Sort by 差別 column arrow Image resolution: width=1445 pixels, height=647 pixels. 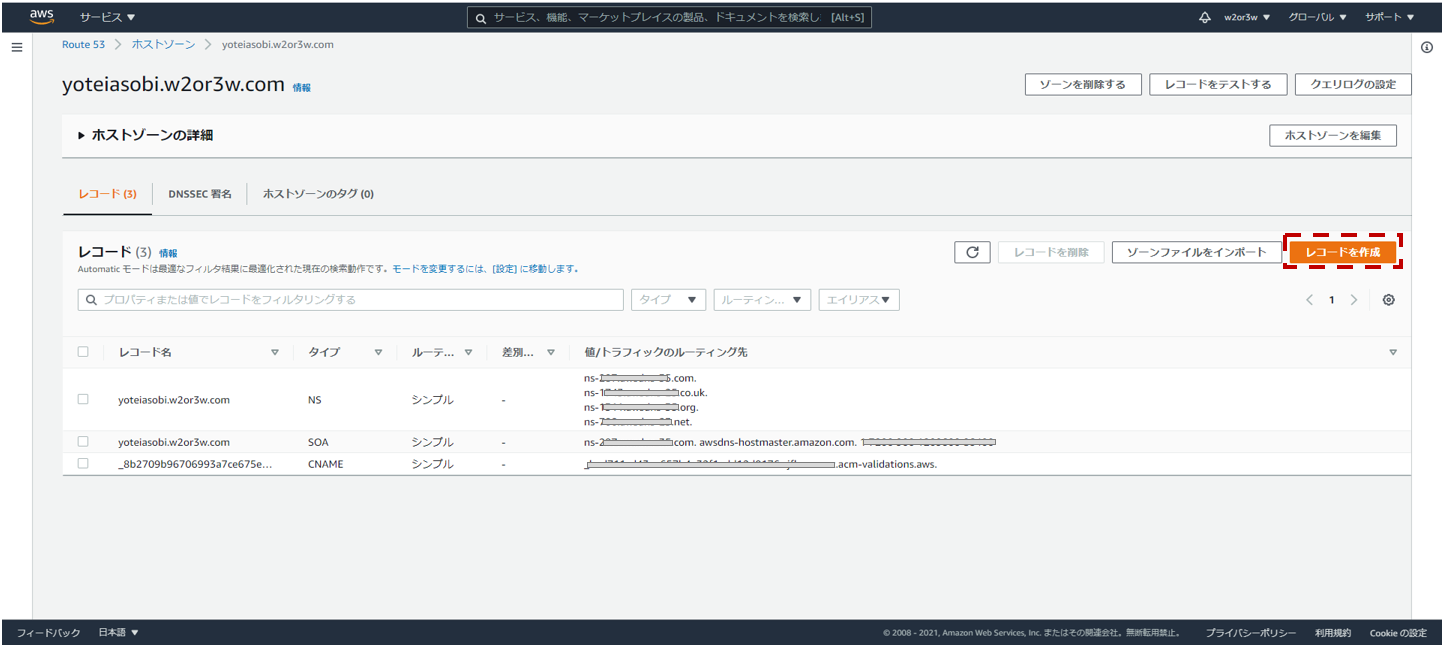click(550, 352)
